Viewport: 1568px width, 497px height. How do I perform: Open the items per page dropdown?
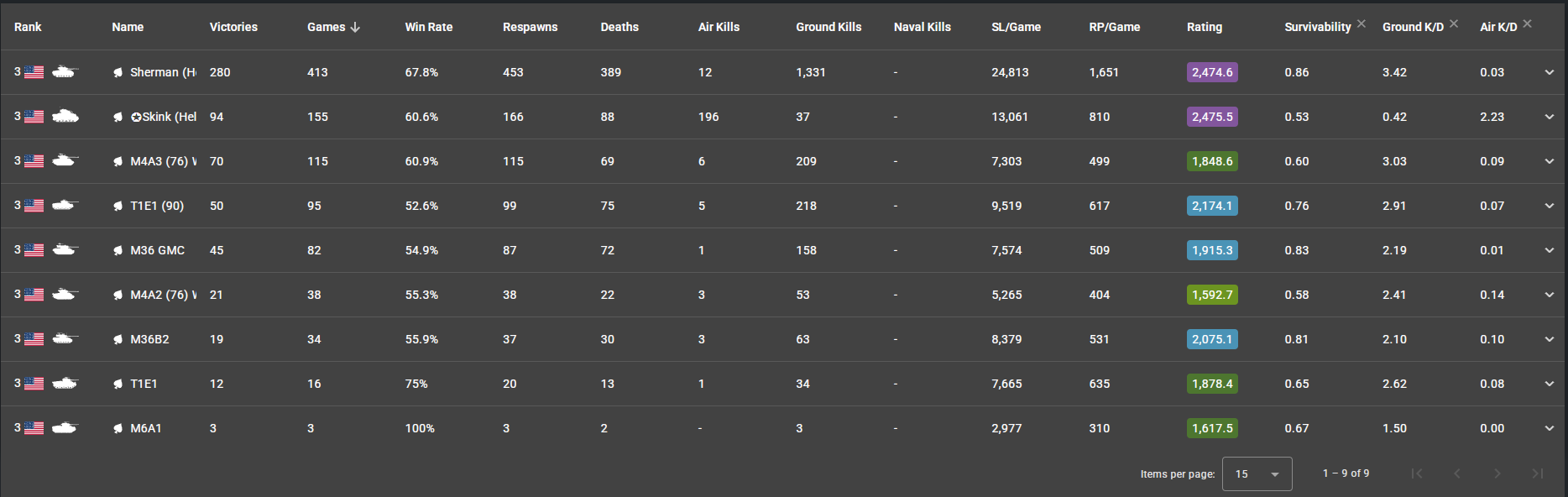[1257, 474]
